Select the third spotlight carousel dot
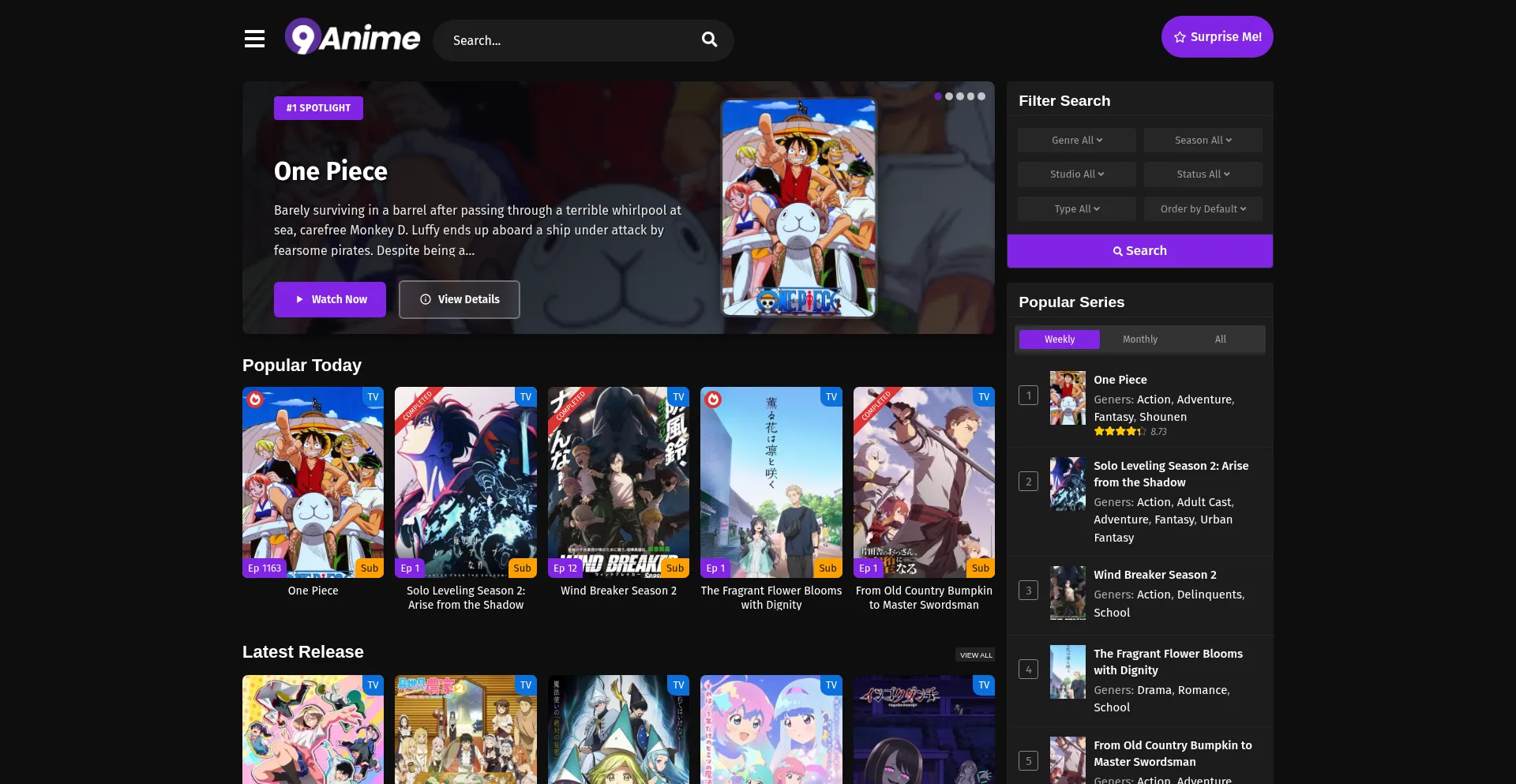The width and height of the screenshot is (1516, 784). (x=960, y=96)
